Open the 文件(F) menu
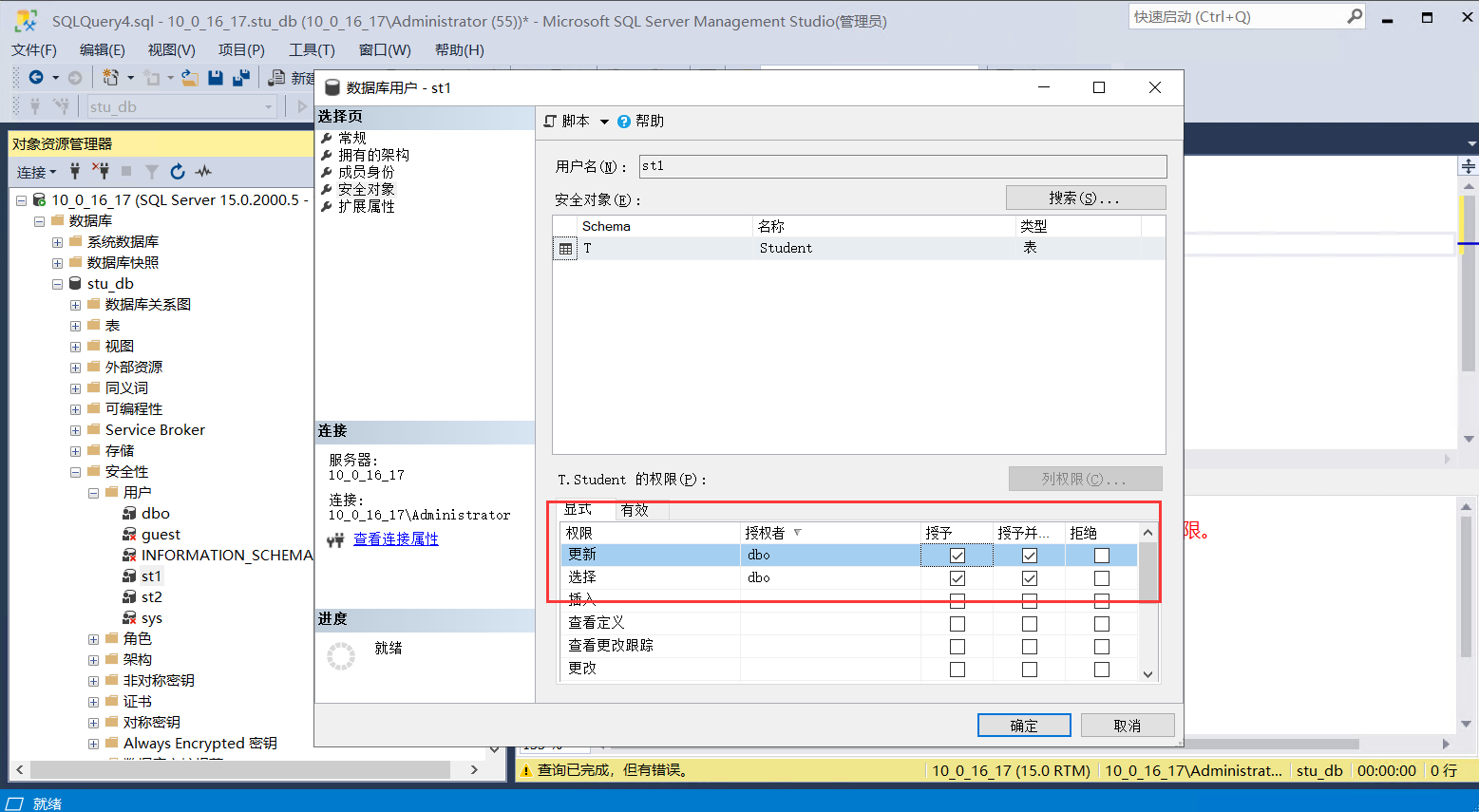 coord(34,49)
